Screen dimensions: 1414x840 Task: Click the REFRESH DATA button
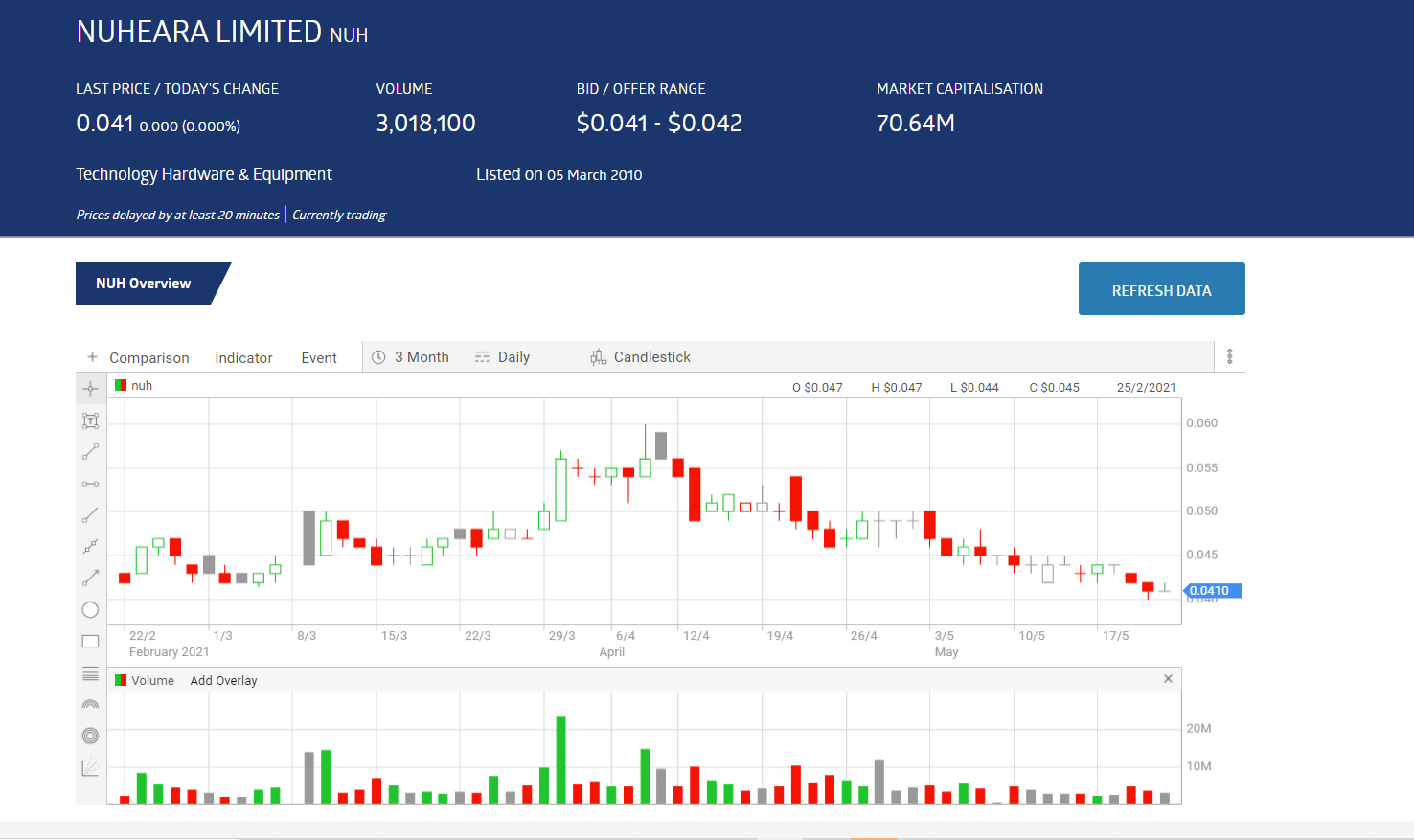point(1161,289)
